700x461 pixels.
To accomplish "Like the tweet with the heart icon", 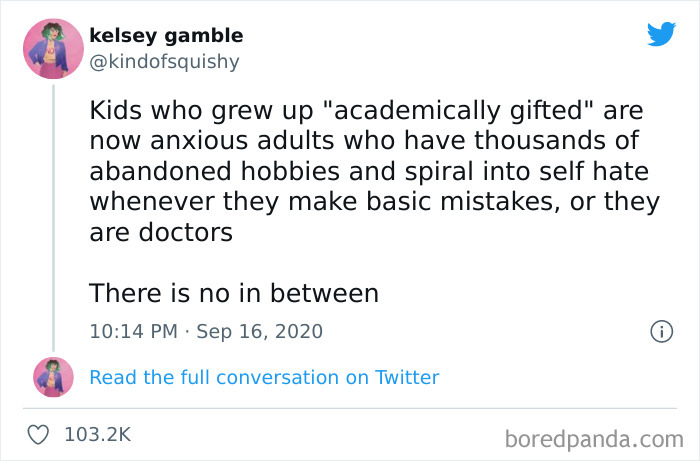I will pos(40,435).
